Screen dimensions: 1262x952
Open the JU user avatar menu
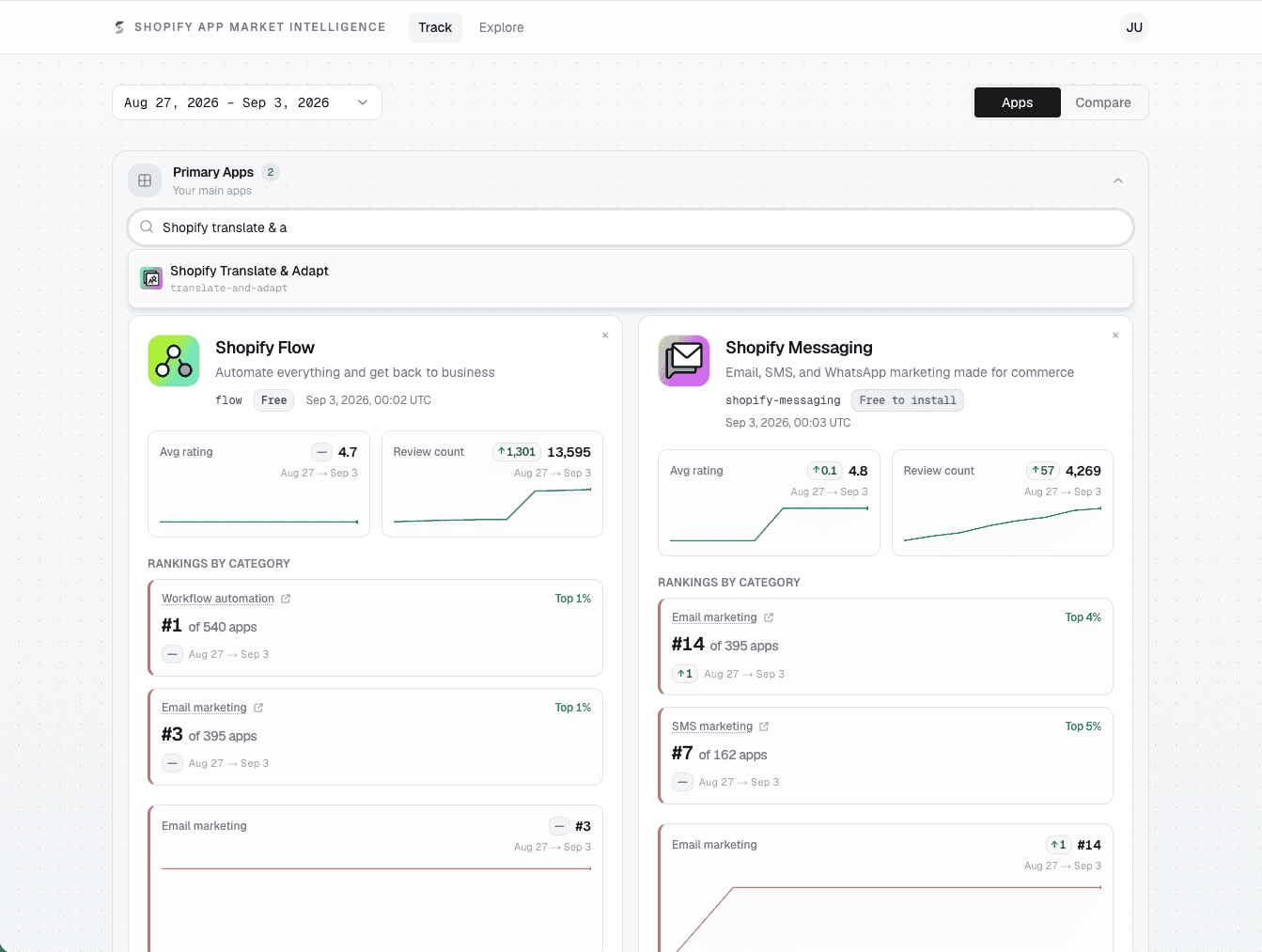(x=1134, y=27)
